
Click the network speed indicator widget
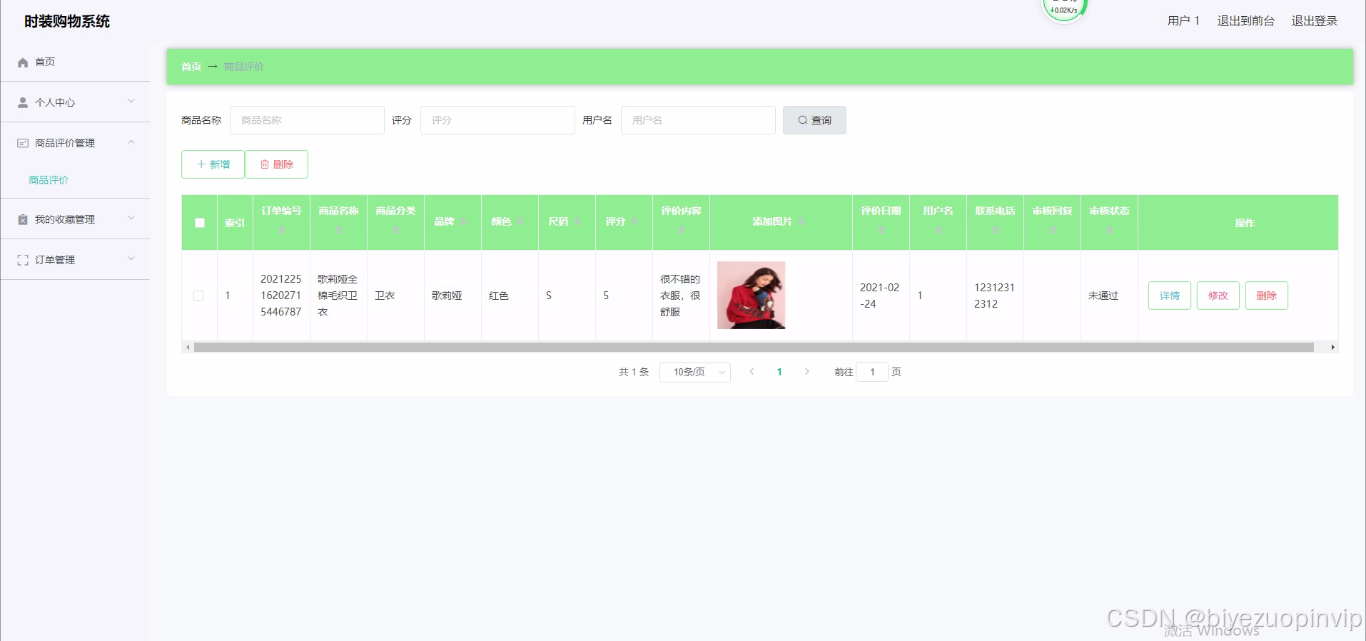[1064, 9]
